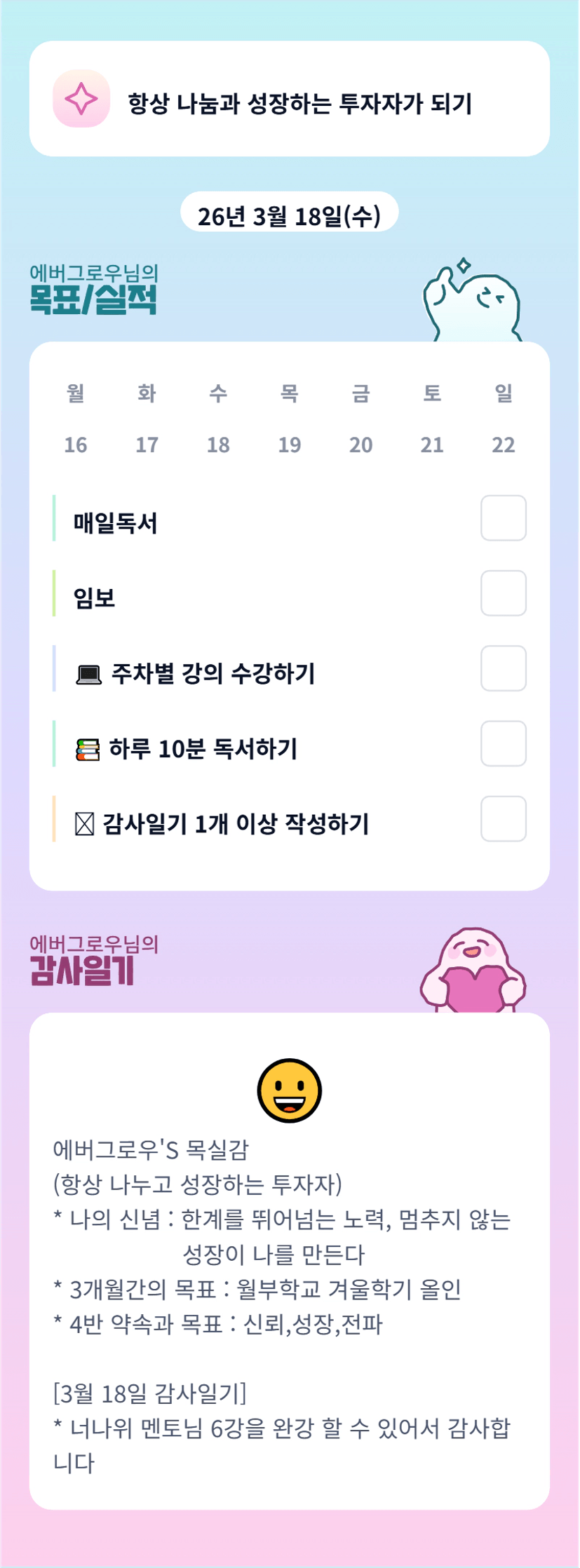Click the 목표/실적 section heading

point(93,299)
